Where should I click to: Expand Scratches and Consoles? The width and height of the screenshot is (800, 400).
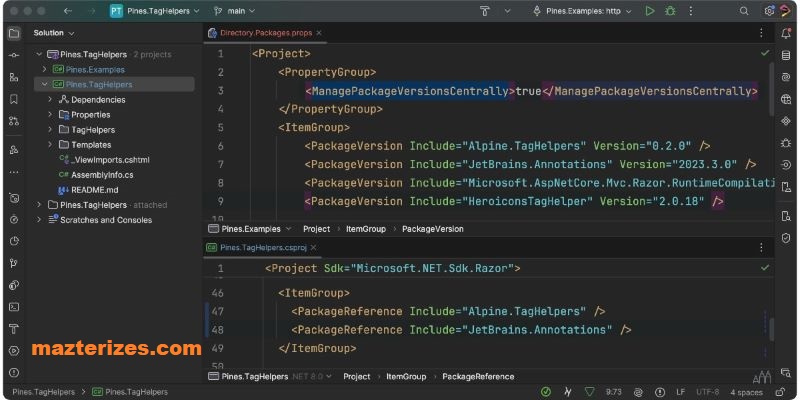(x=39, y=220)
